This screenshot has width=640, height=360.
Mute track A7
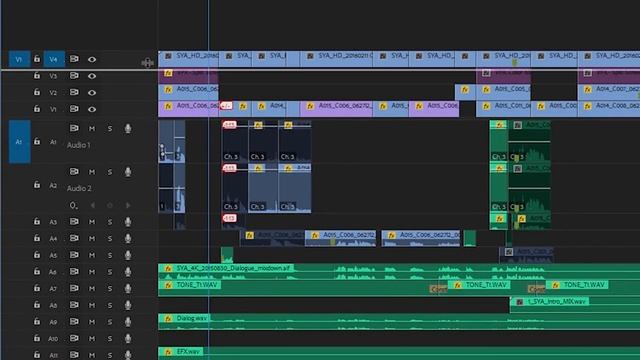pyautogui.click(x=92, y=289)
